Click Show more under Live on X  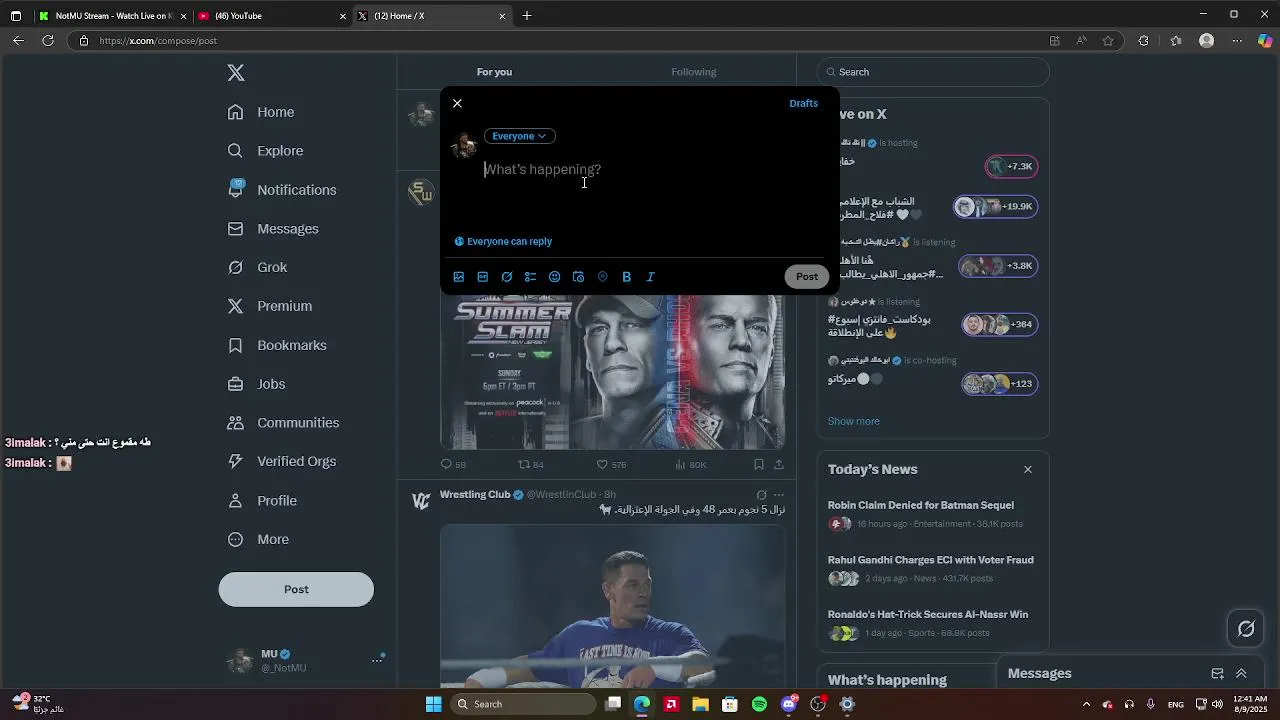854,421
